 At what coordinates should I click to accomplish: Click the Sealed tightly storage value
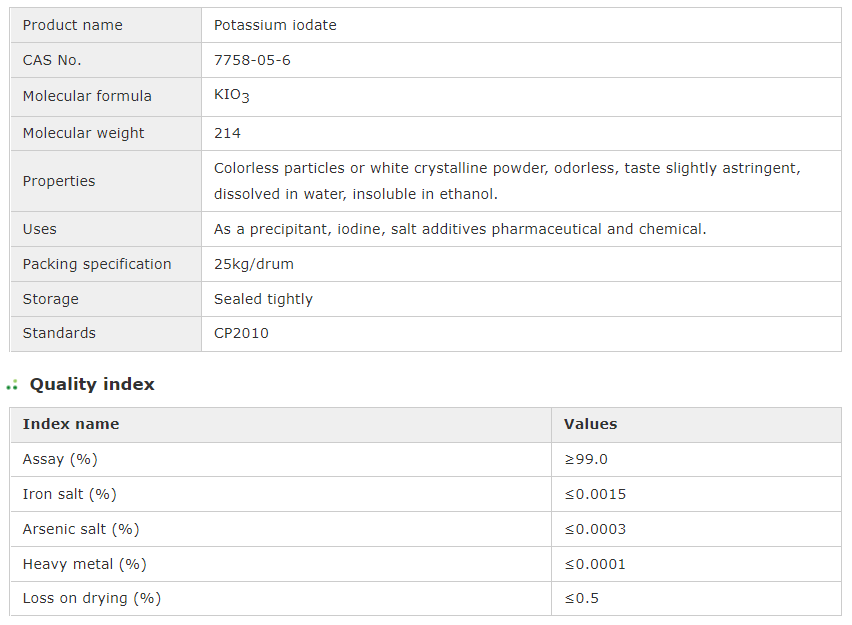point(263,299)
